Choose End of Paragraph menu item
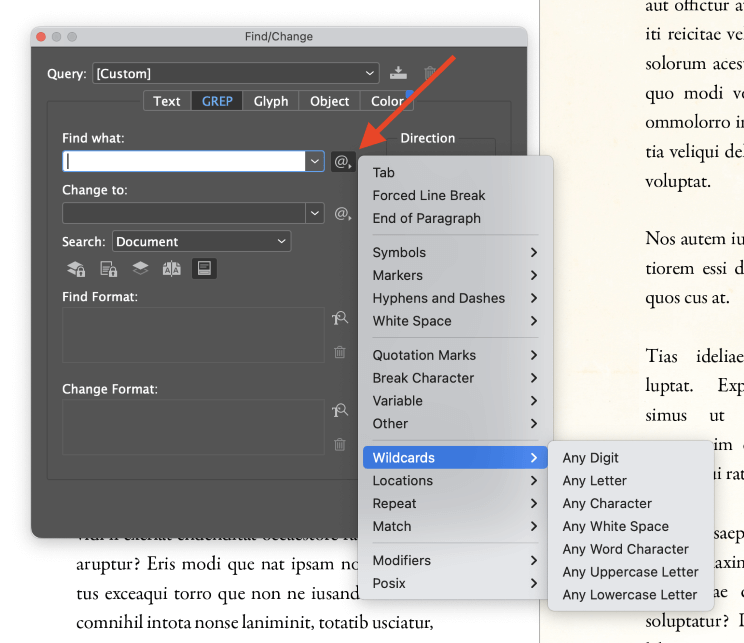The image size is (744, 643). point(456,218)
